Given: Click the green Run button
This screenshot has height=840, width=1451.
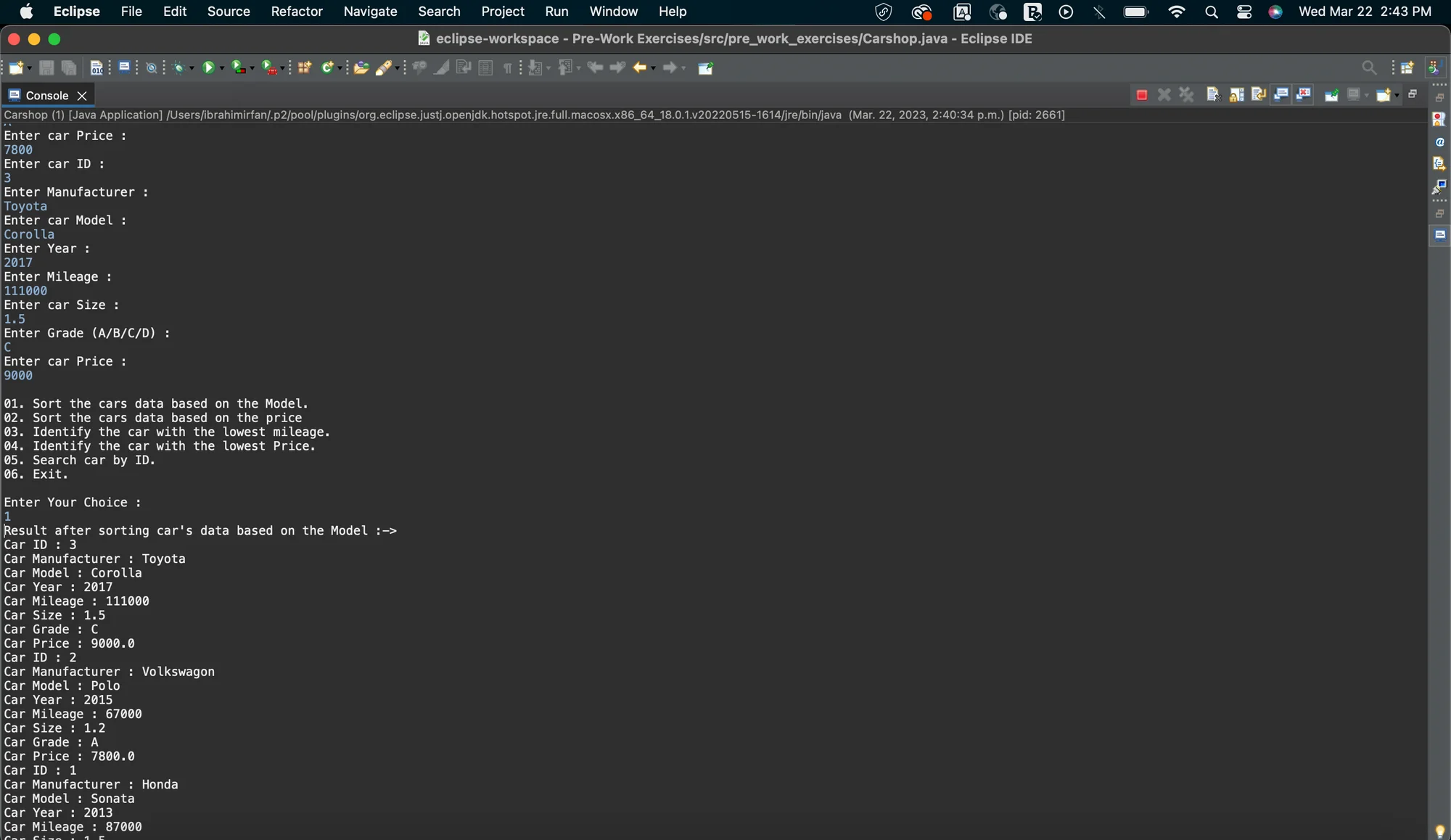Looking at the screenshot, I should pos(208,67).
